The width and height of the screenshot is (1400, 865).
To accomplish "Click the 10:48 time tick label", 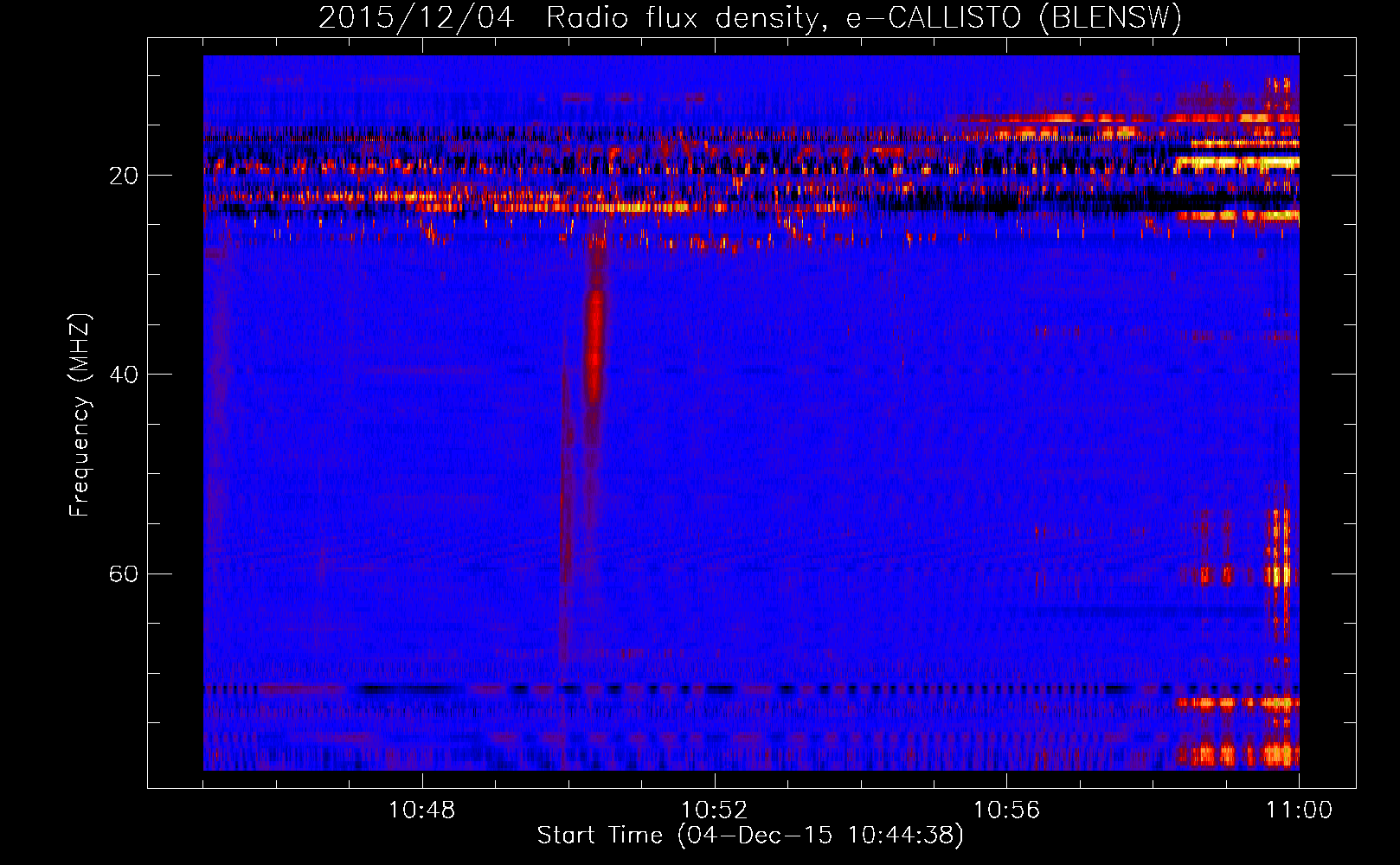I will pos(422,811).
